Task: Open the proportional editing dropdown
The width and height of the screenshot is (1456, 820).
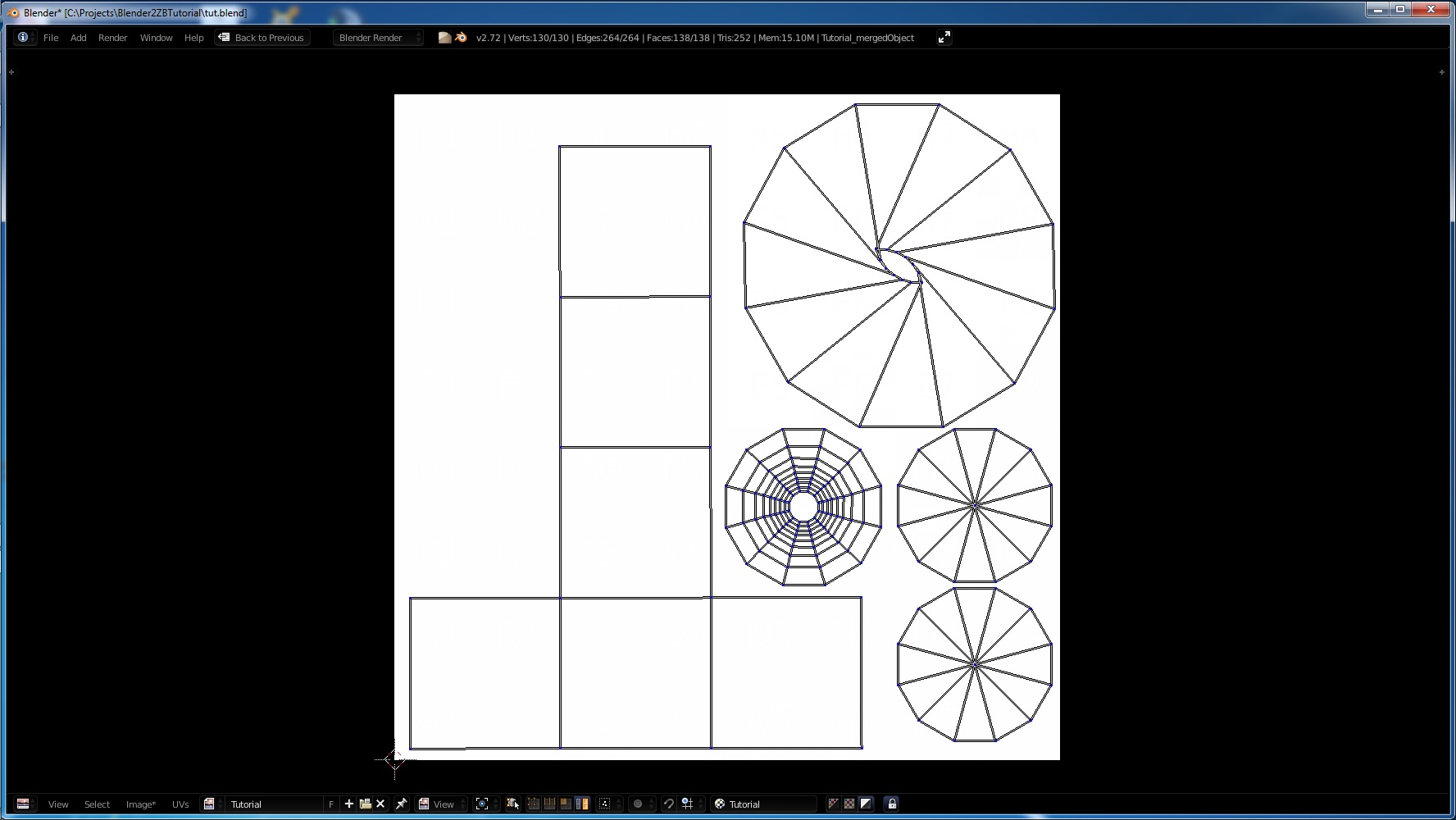Action: coord(642,804)
